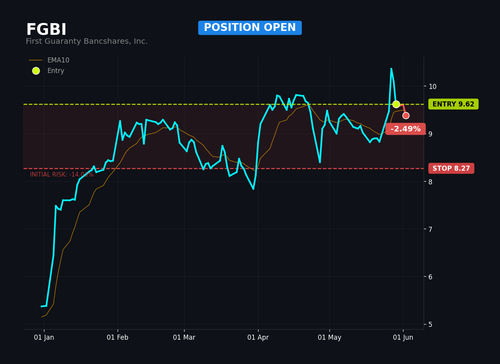The width and height of the screenshot is (500, 364).
Task: Click the ENTRY 9.62 price tag
Action: pos(453,104)
